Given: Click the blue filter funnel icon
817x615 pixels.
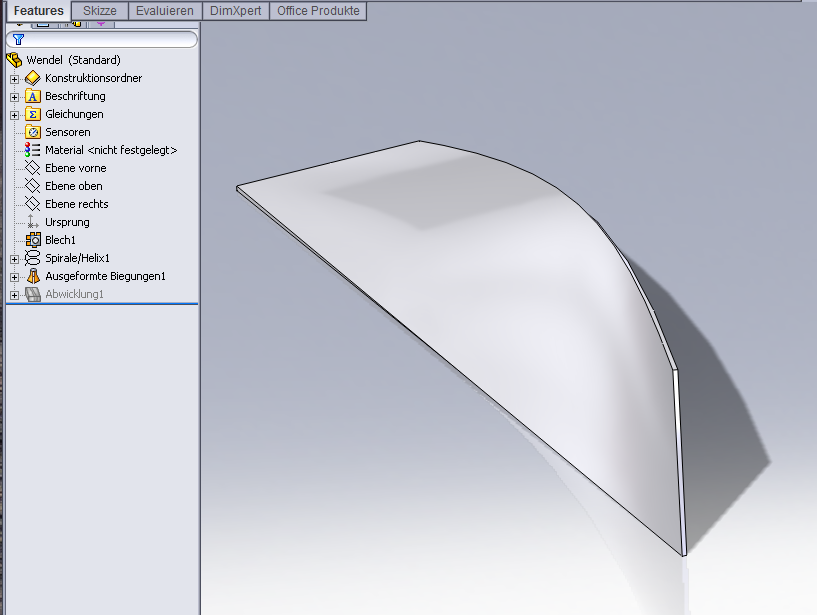Looking at the screenshot, I should tap(18, 40).
